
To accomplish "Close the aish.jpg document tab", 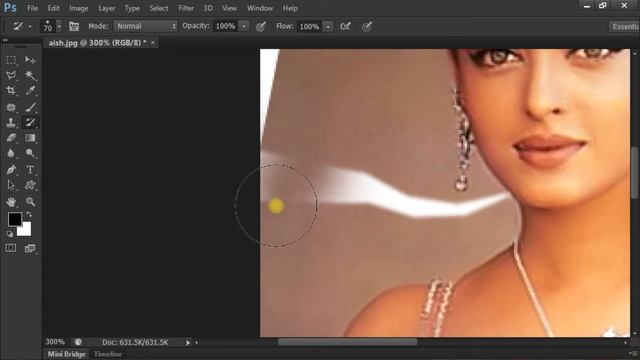I will point(153,42).
